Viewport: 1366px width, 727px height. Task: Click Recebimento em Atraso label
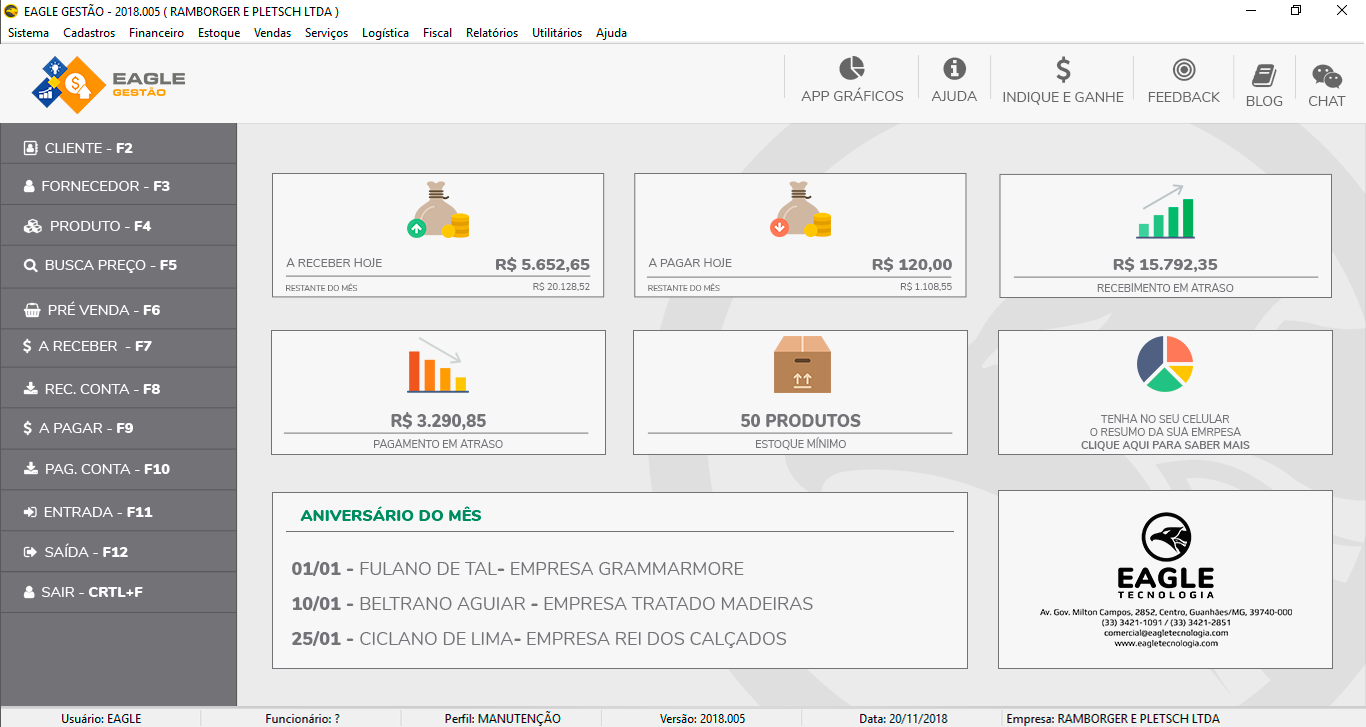click(1165, 288)
